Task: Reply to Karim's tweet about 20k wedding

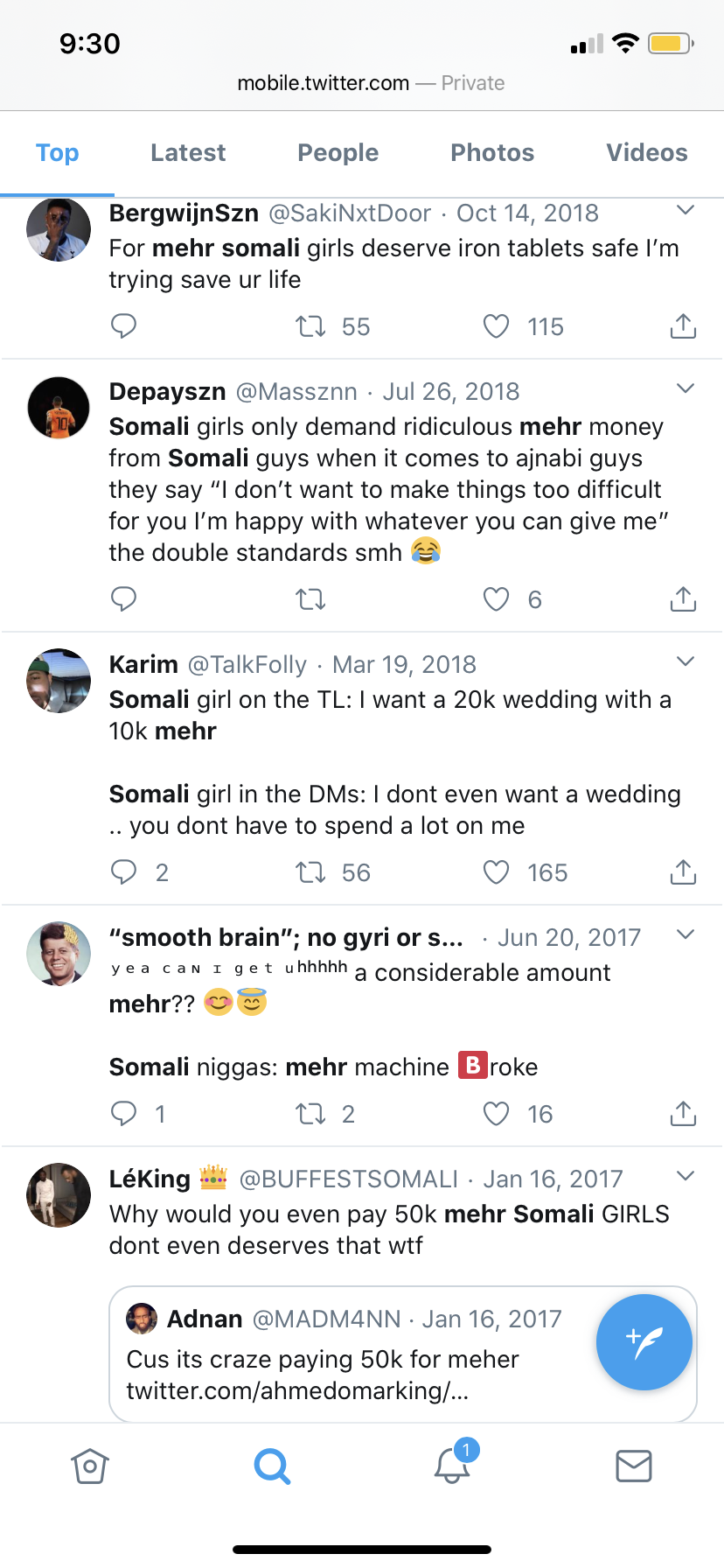Action: (124, 872)
